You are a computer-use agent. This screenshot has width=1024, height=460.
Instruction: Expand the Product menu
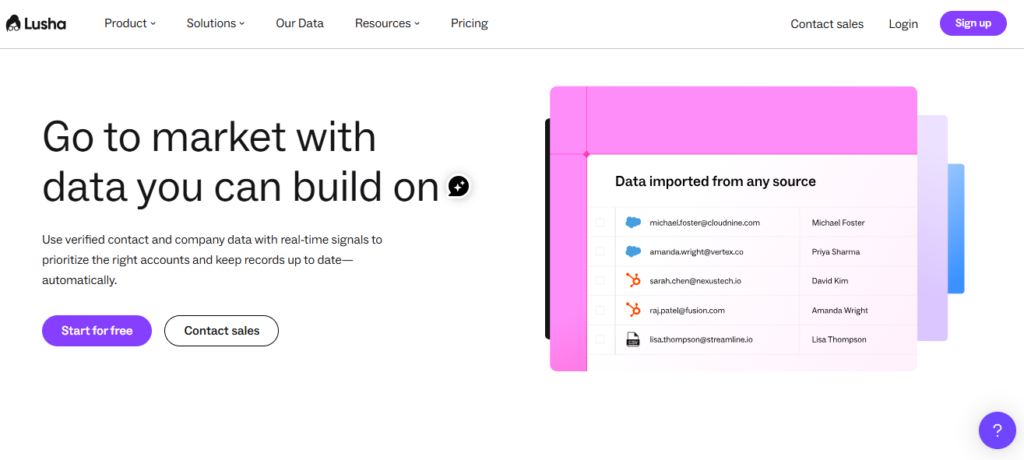pyautogui.click(x=130, y=23)
